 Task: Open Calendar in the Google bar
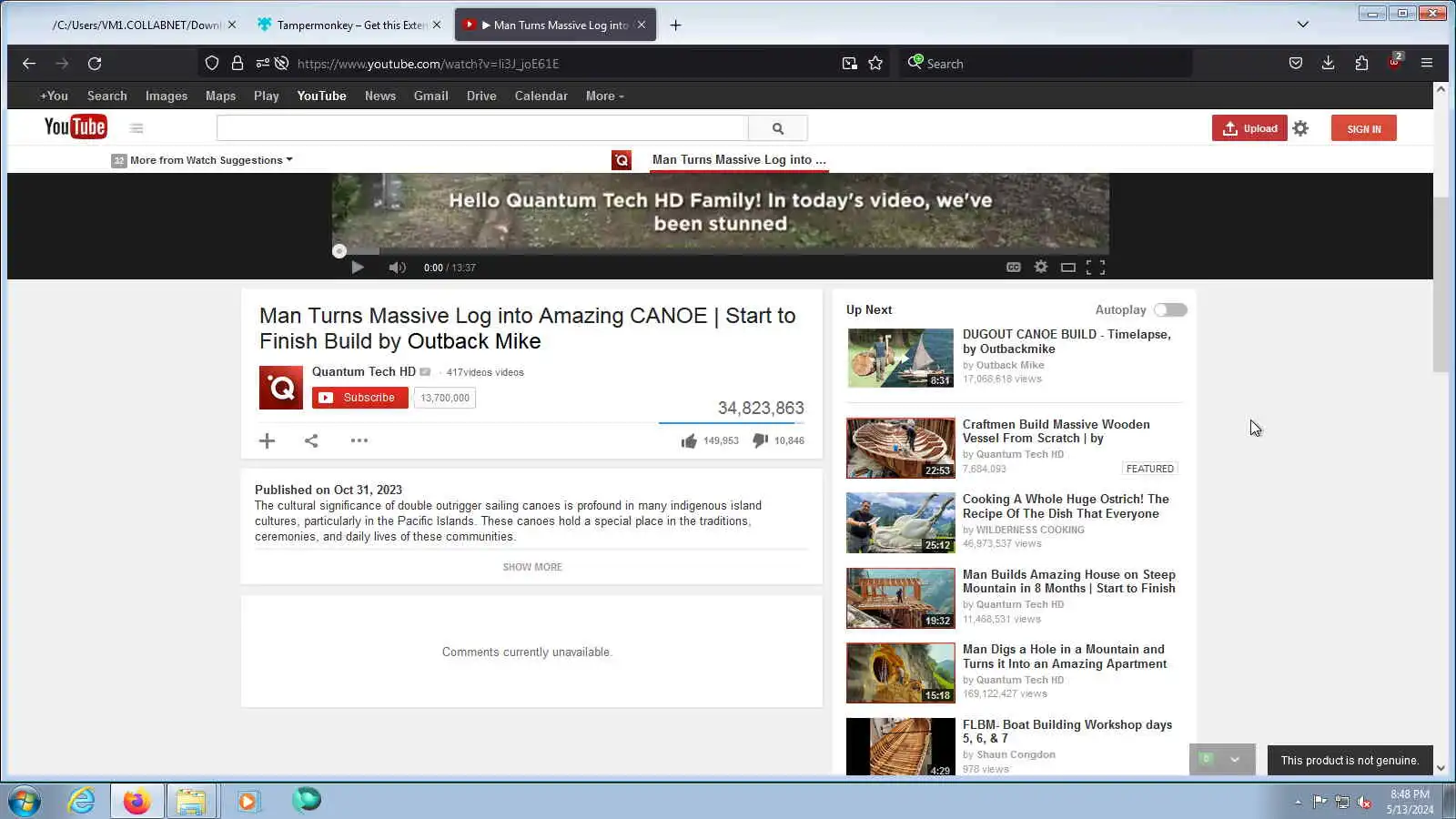[x=541, y=96]
